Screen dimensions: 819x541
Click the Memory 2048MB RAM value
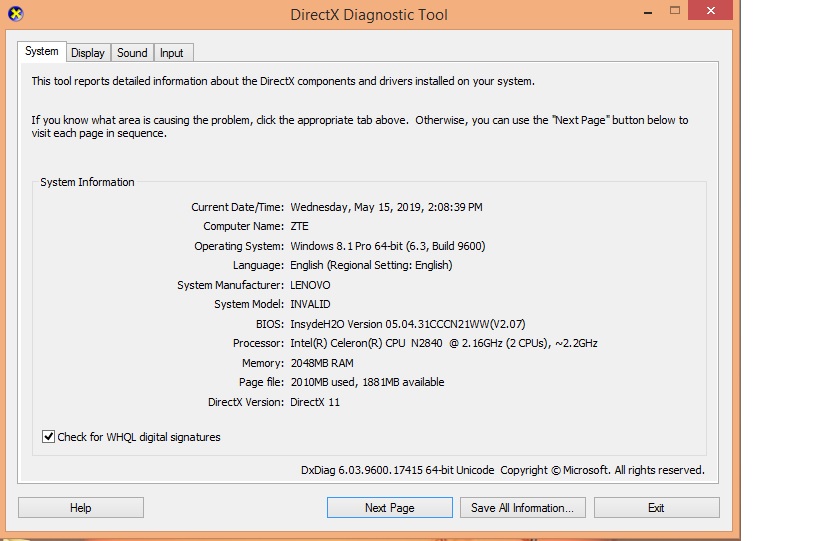click(321, 363)
